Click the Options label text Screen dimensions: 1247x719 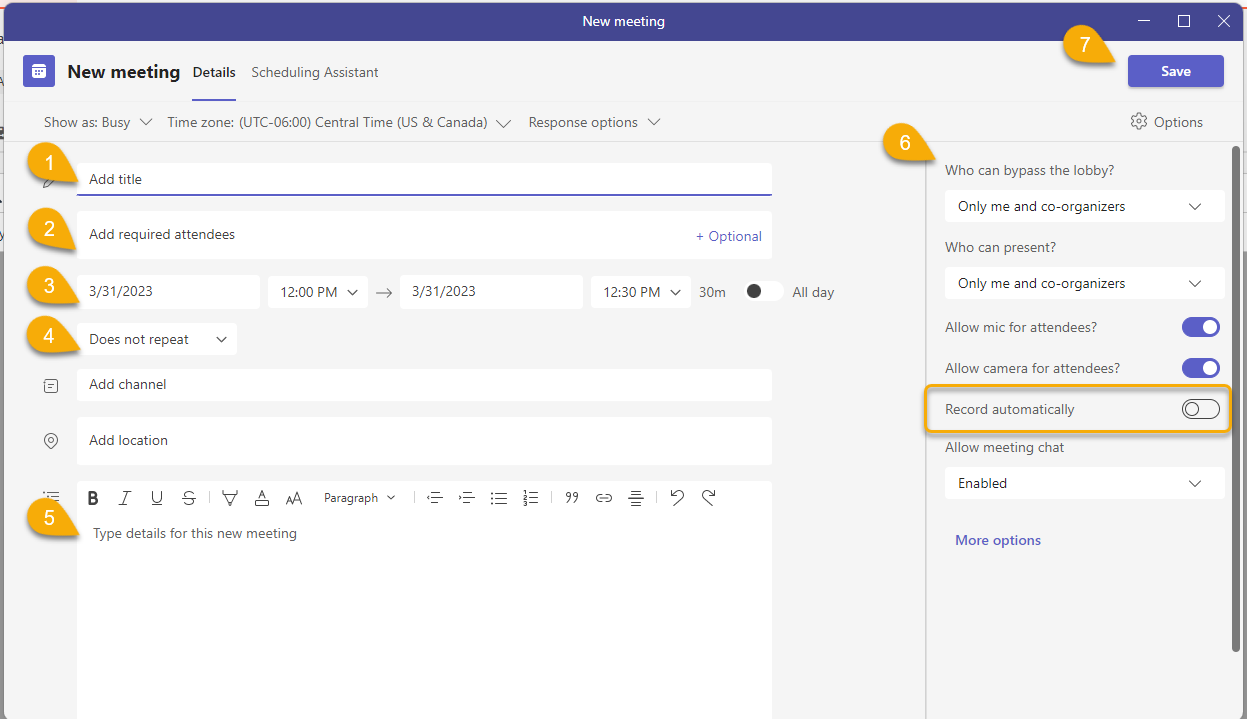coord(1178,122)
